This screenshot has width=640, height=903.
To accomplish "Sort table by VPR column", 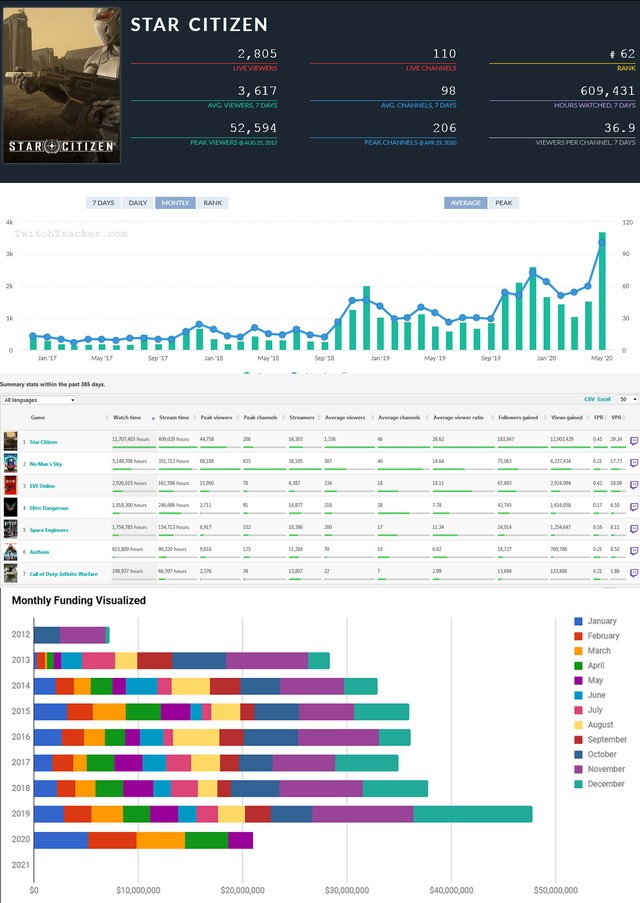I will click(616, 418).
